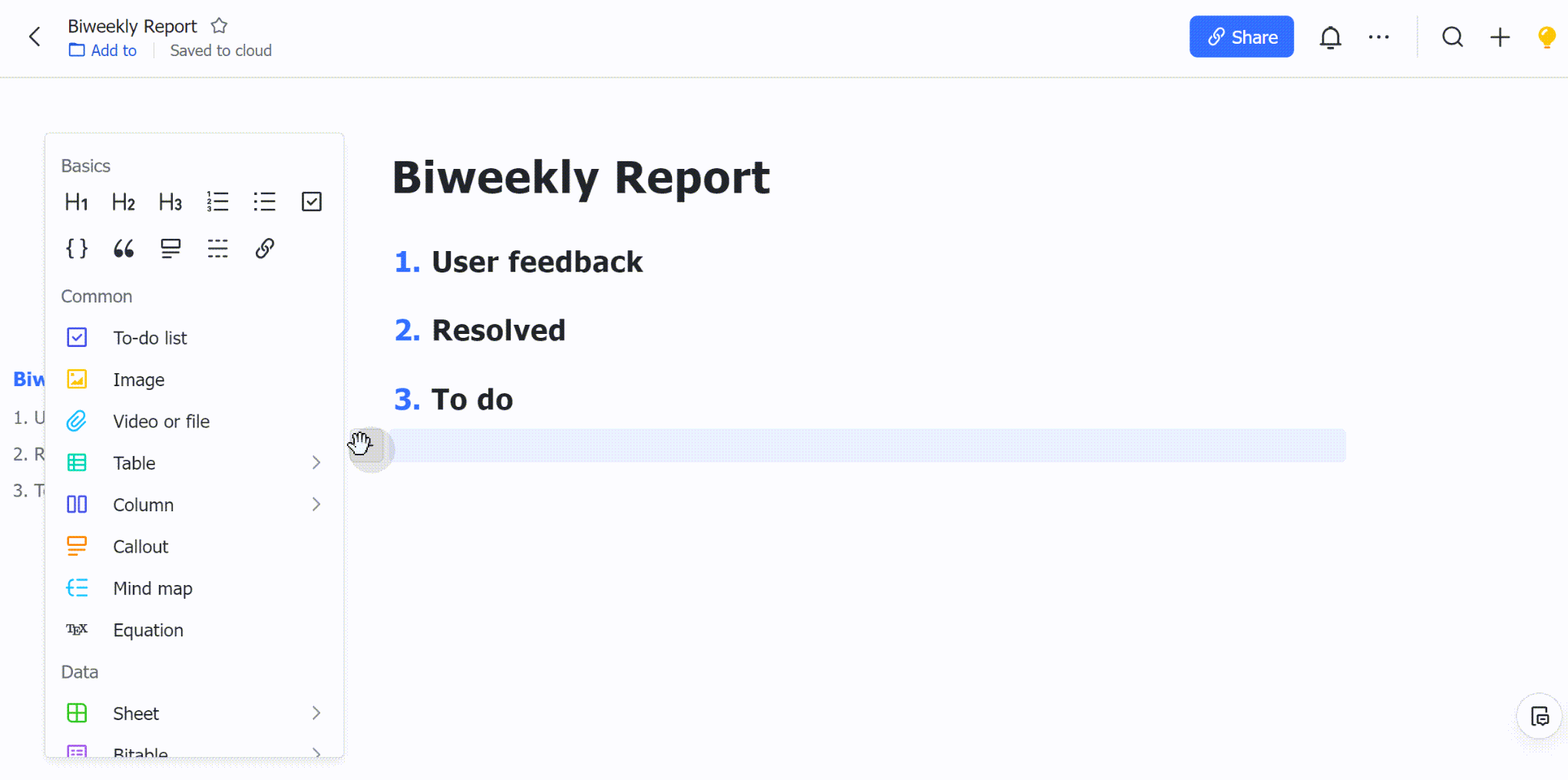The image size is (1568, 780).
Task: Select the H2 heading icon
Action: tap(123, 202)
